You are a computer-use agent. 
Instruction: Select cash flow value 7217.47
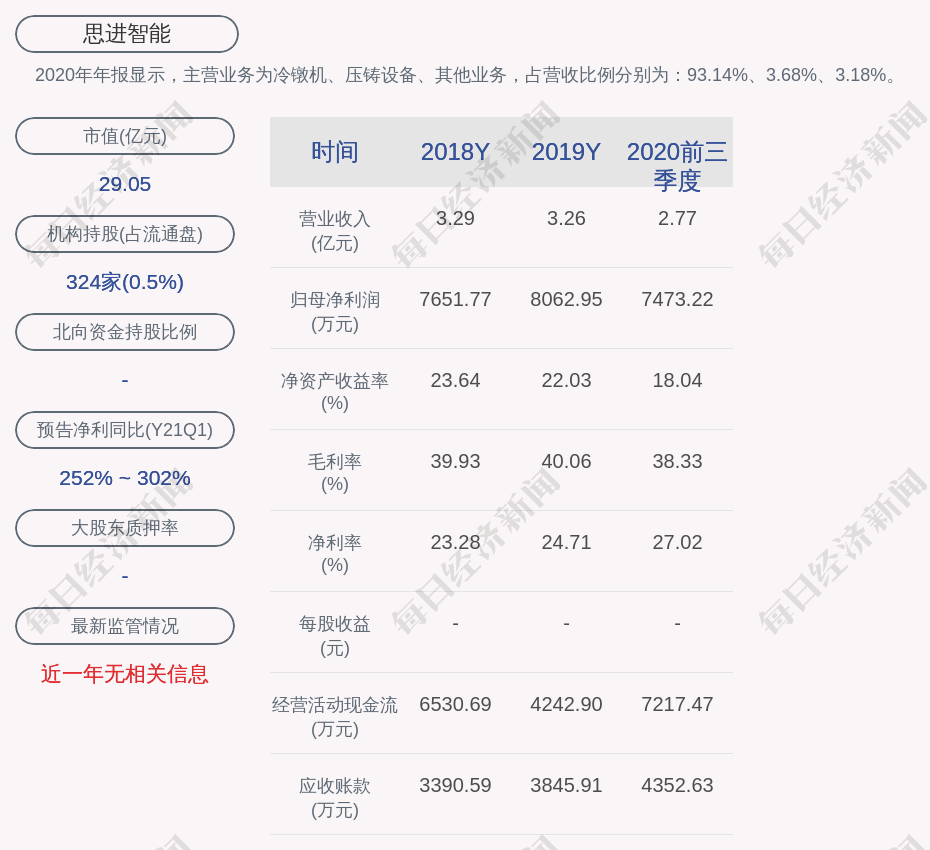tap(677, 704)
